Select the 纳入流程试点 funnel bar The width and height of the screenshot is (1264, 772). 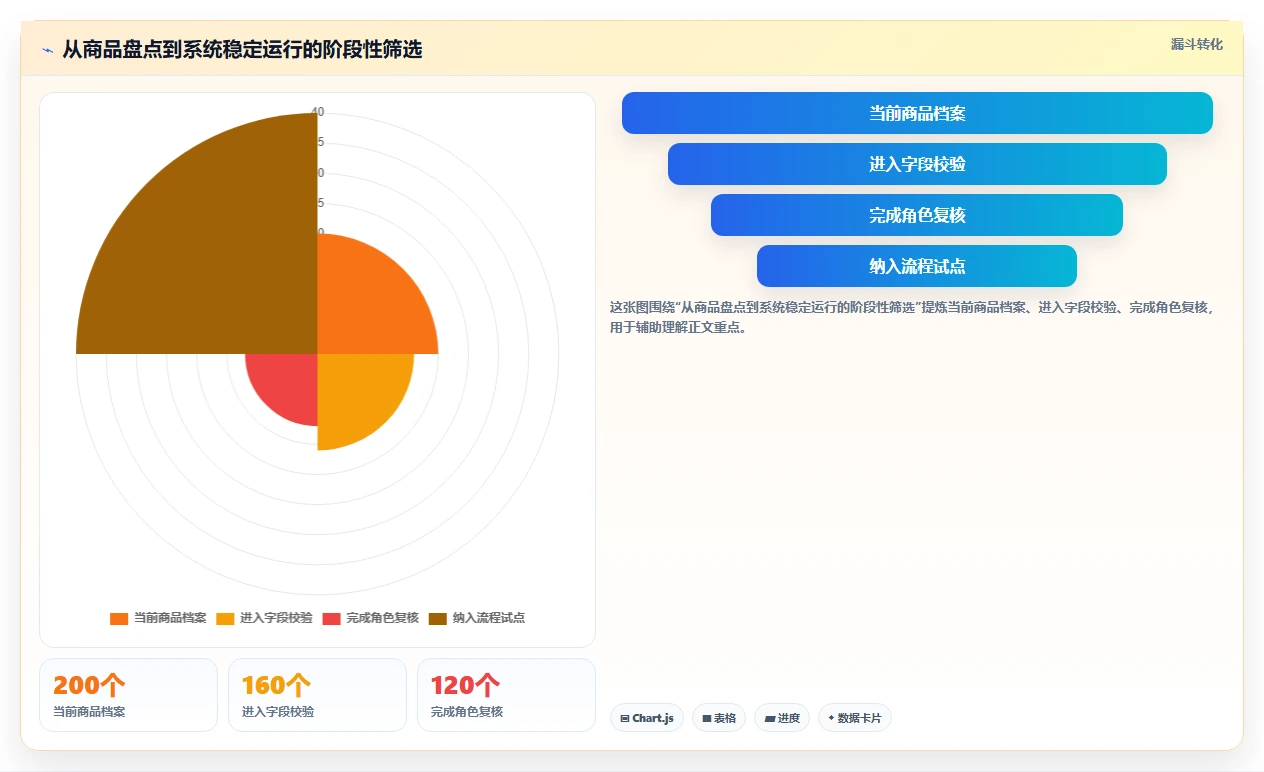[x=917, y=266]
